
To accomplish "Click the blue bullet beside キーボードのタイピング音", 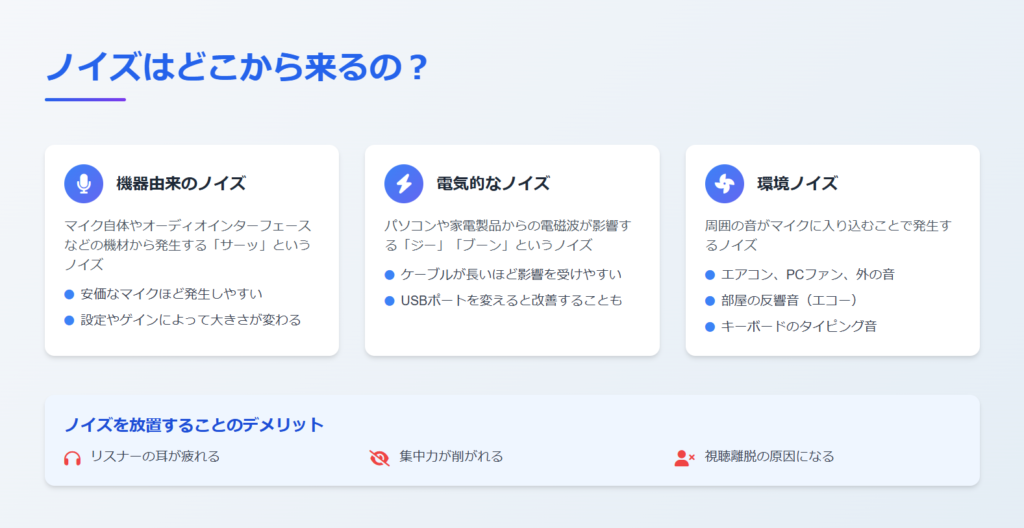I will 710,327.
